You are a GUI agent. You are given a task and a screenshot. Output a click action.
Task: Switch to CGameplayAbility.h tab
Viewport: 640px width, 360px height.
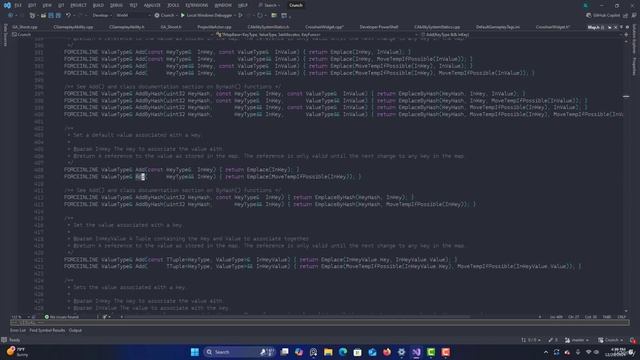pyautogui.click(x=127, y=27)
